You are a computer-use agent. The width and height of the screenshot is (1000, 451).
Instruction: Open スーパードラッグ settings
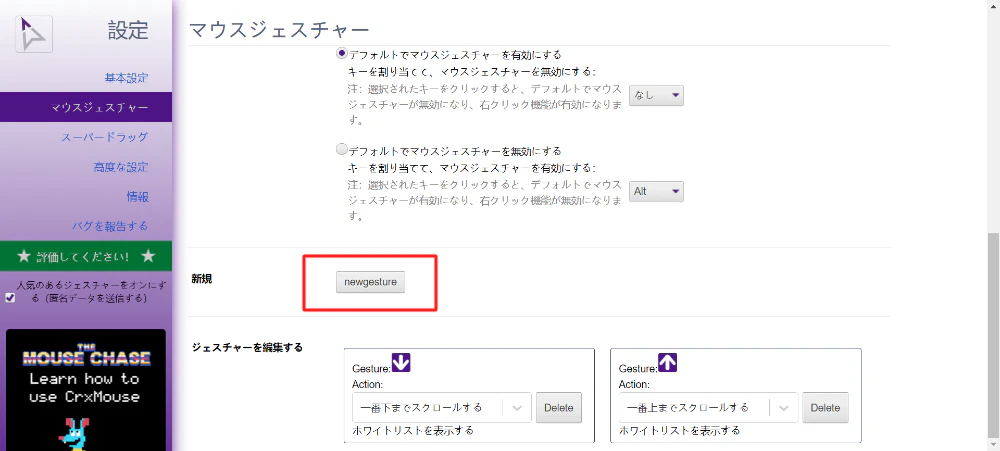105,137
